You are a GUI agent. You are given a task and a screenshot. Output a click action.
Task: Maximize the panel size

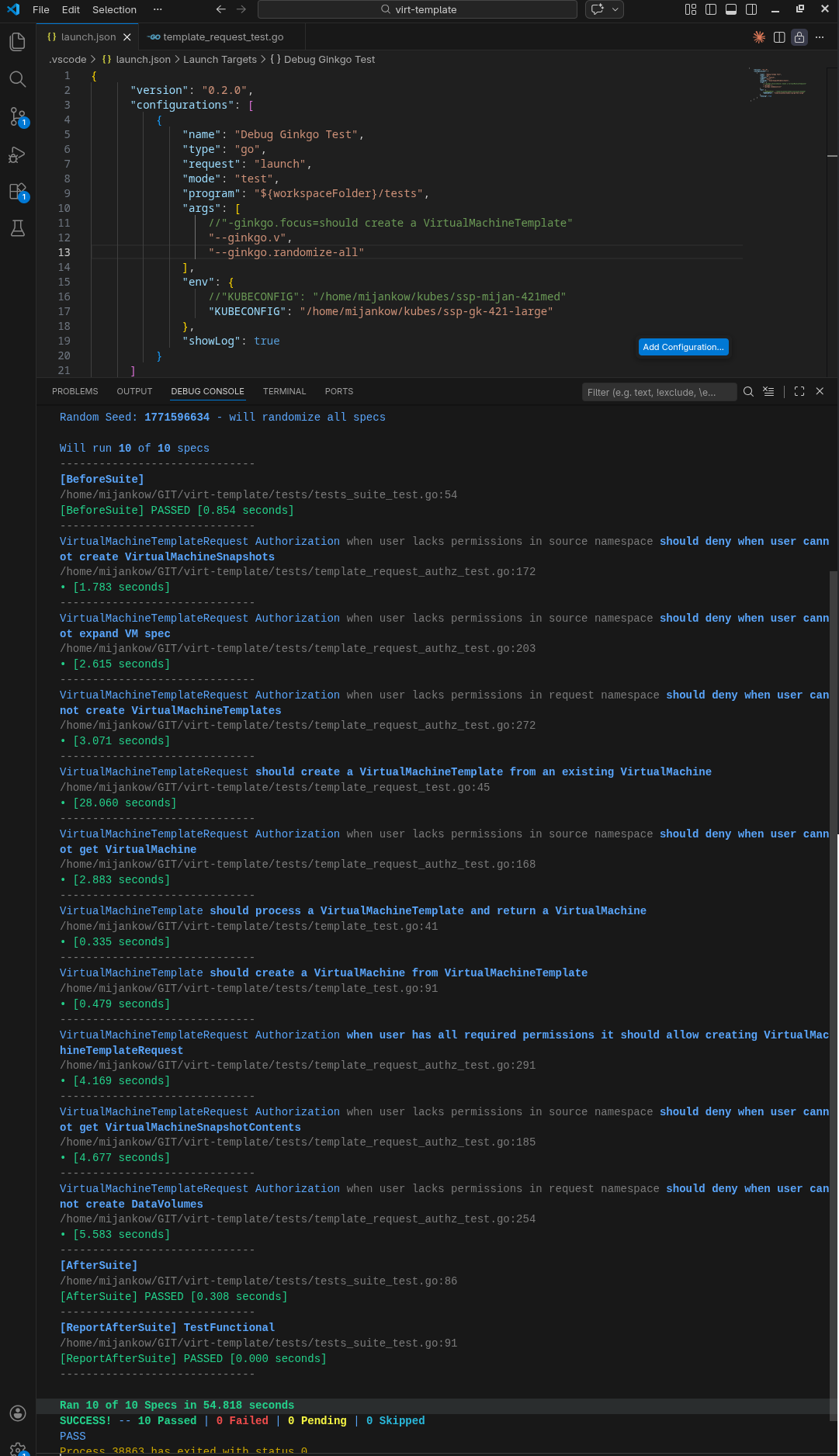point(799,392)
